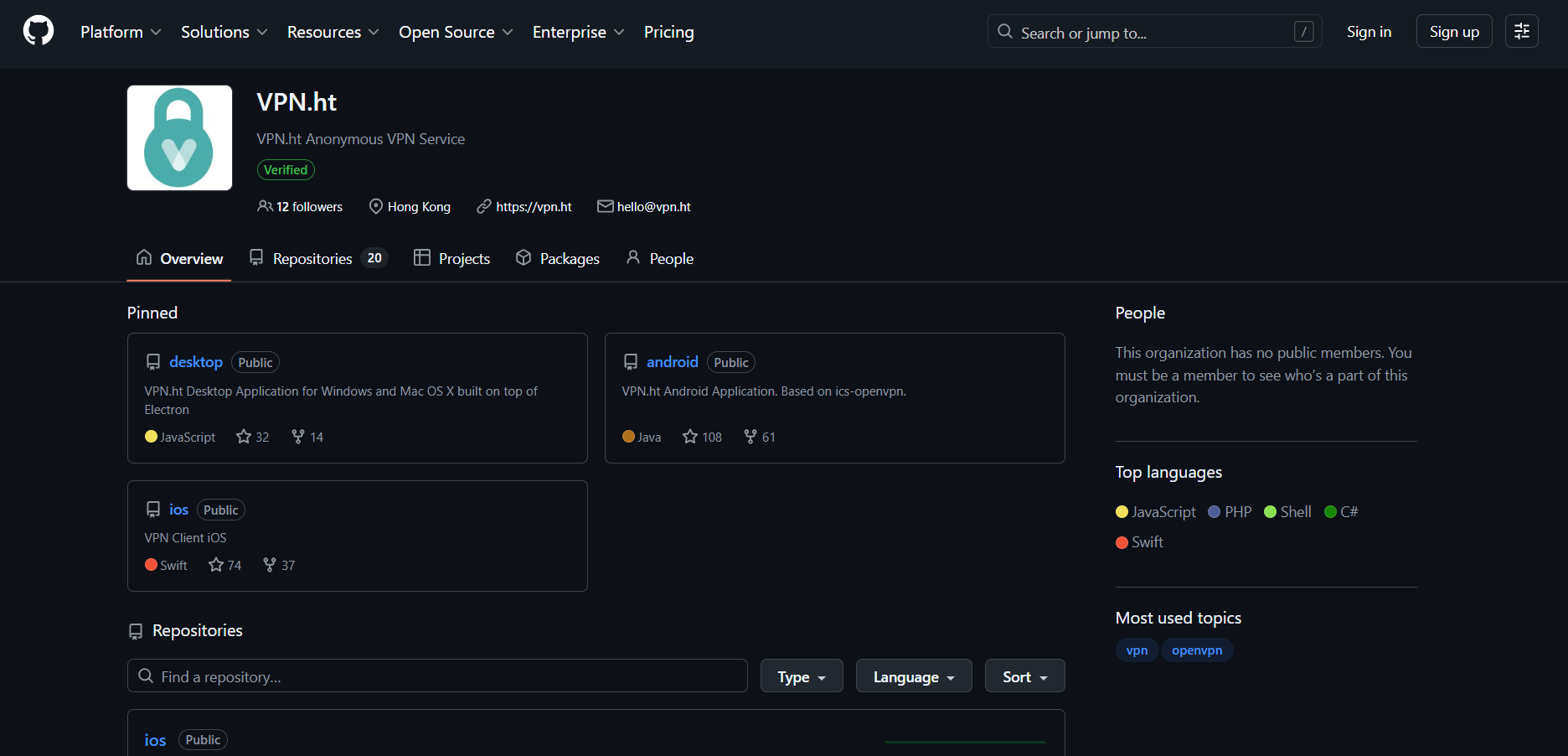This screenshot has height=756, width=1568.
Task: Click the fork icon showing 37
Action: (270, 565)
